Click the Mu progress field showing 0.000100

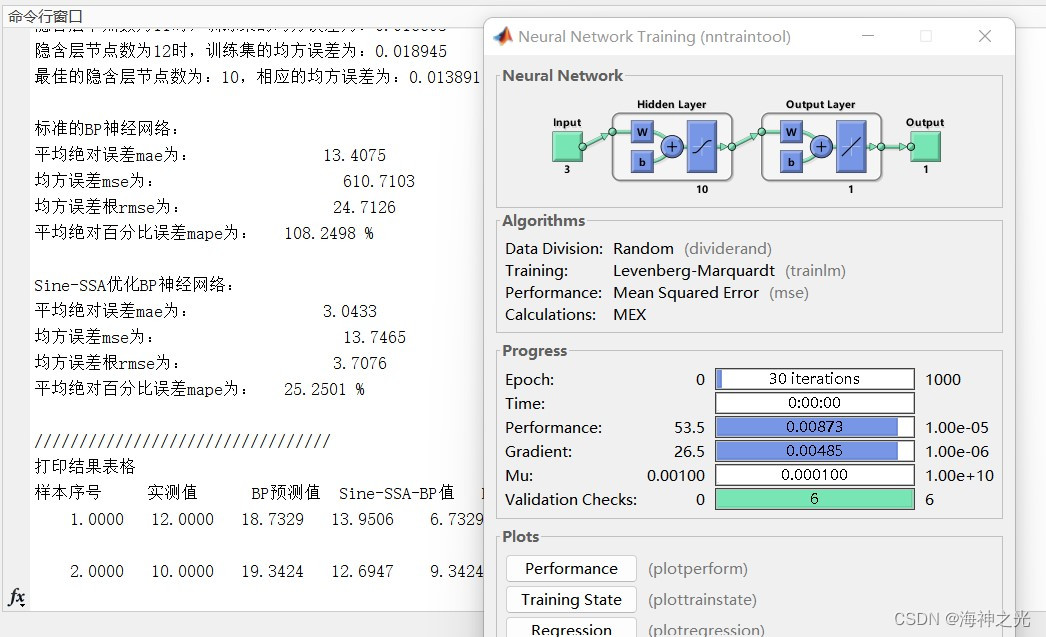coord(815,475)
